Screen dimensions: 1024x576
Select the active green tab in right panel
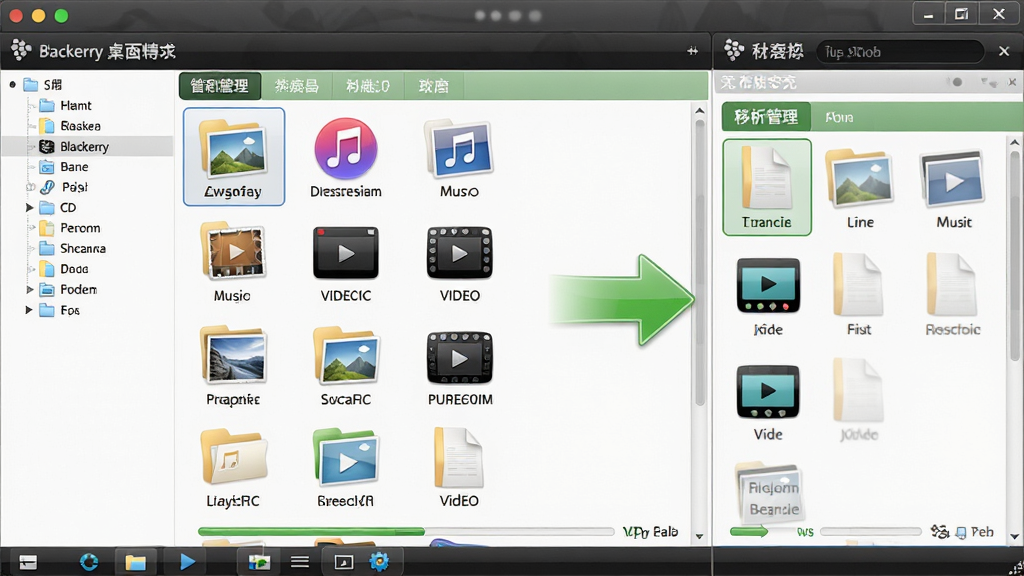coord(767,116)
